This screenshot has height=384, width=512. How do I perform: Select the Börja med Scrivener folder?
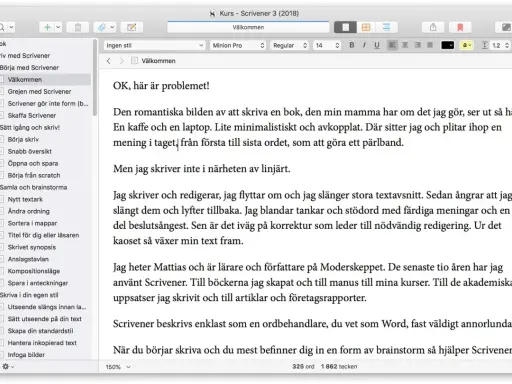point(29,67)
